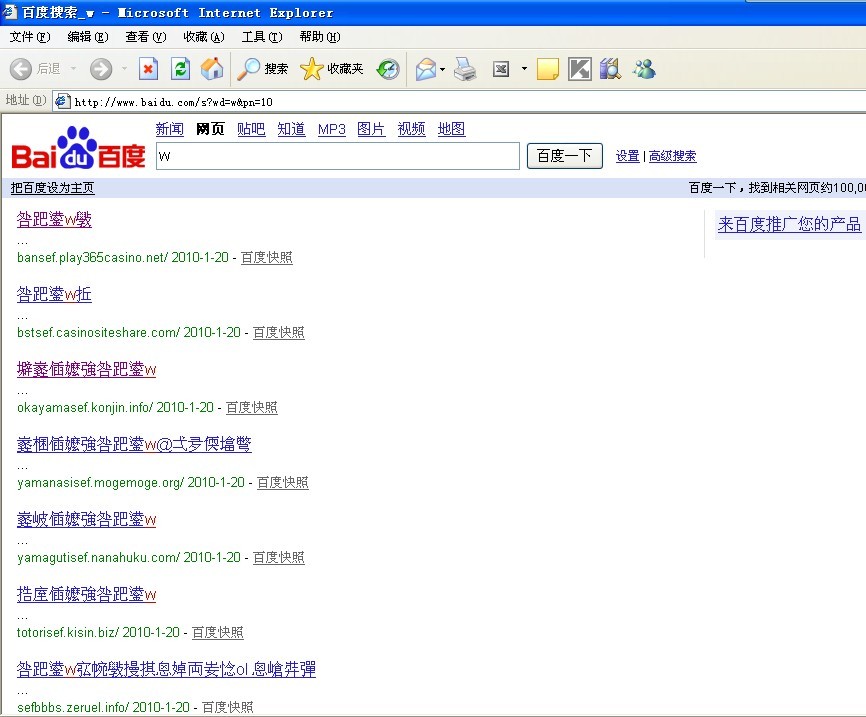Open the Research books icon
Image resolution: width=866 pixels, height=717 pixels.
(610, 69)
